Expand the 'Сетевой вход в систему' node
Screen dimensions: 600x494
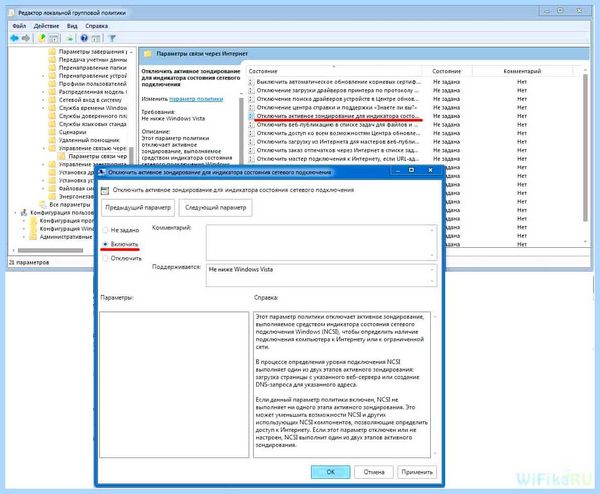click(43, 100)
